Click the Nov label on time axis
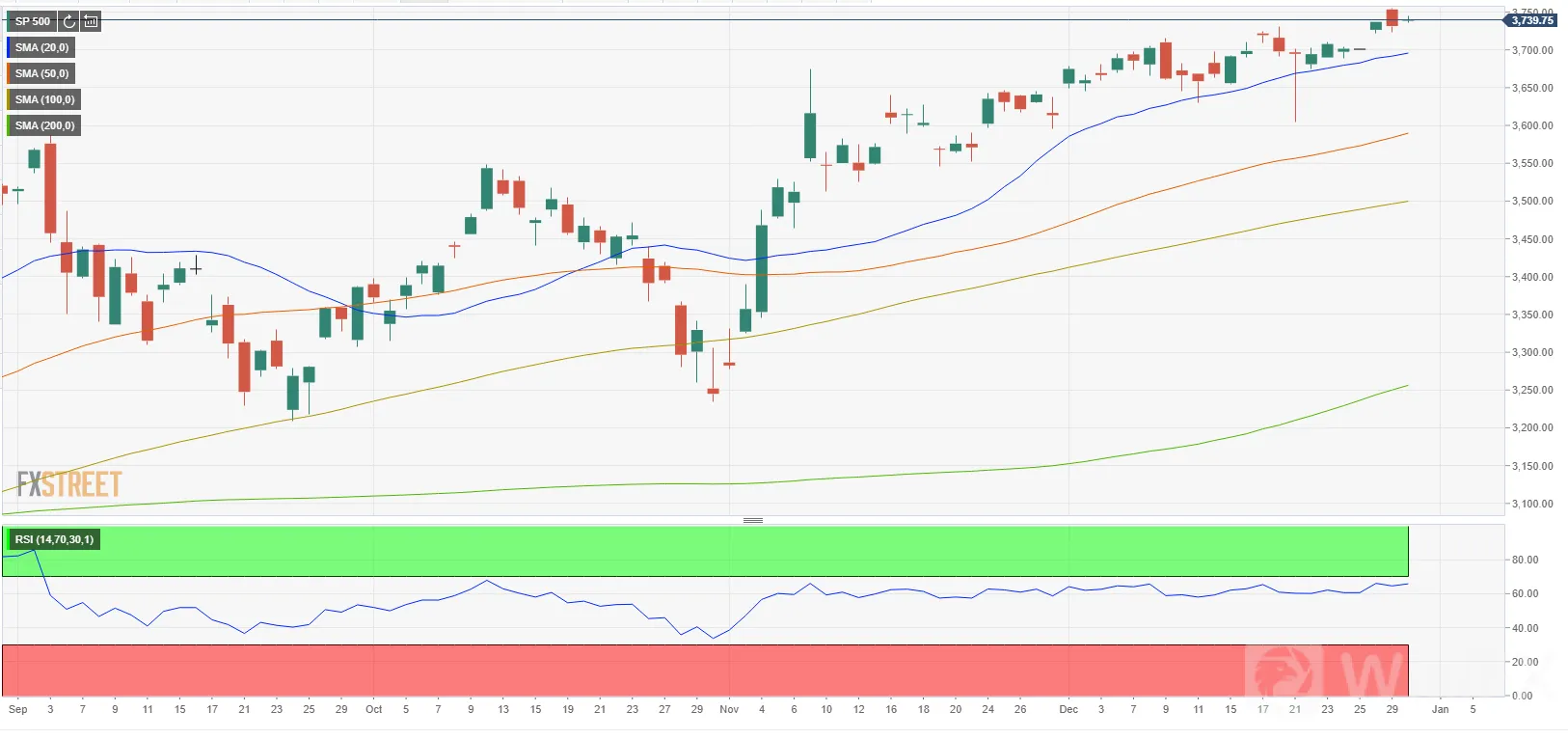1568x739 pixels. [729, 709]
